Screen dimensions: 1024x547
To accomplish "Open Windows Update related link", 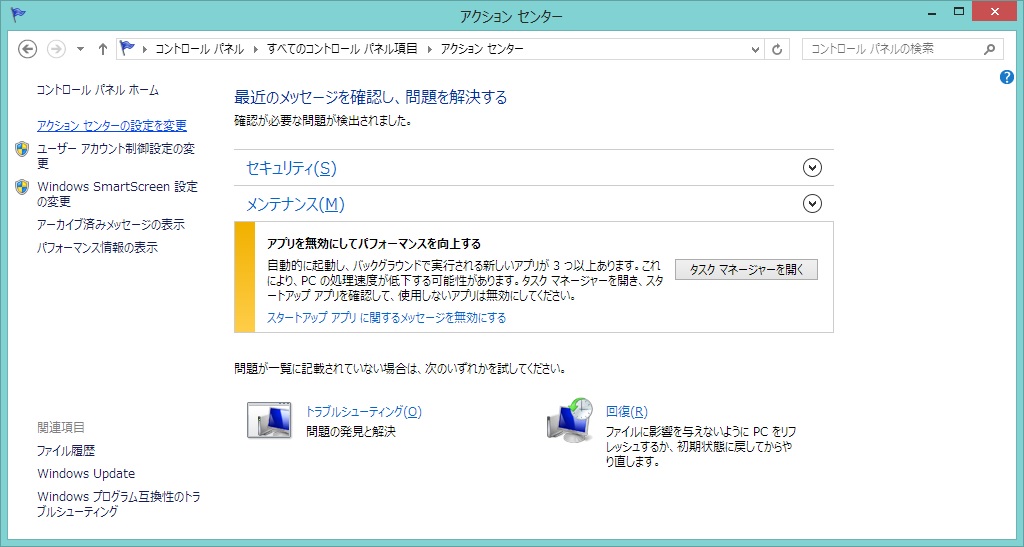I will tap(86, 474).
